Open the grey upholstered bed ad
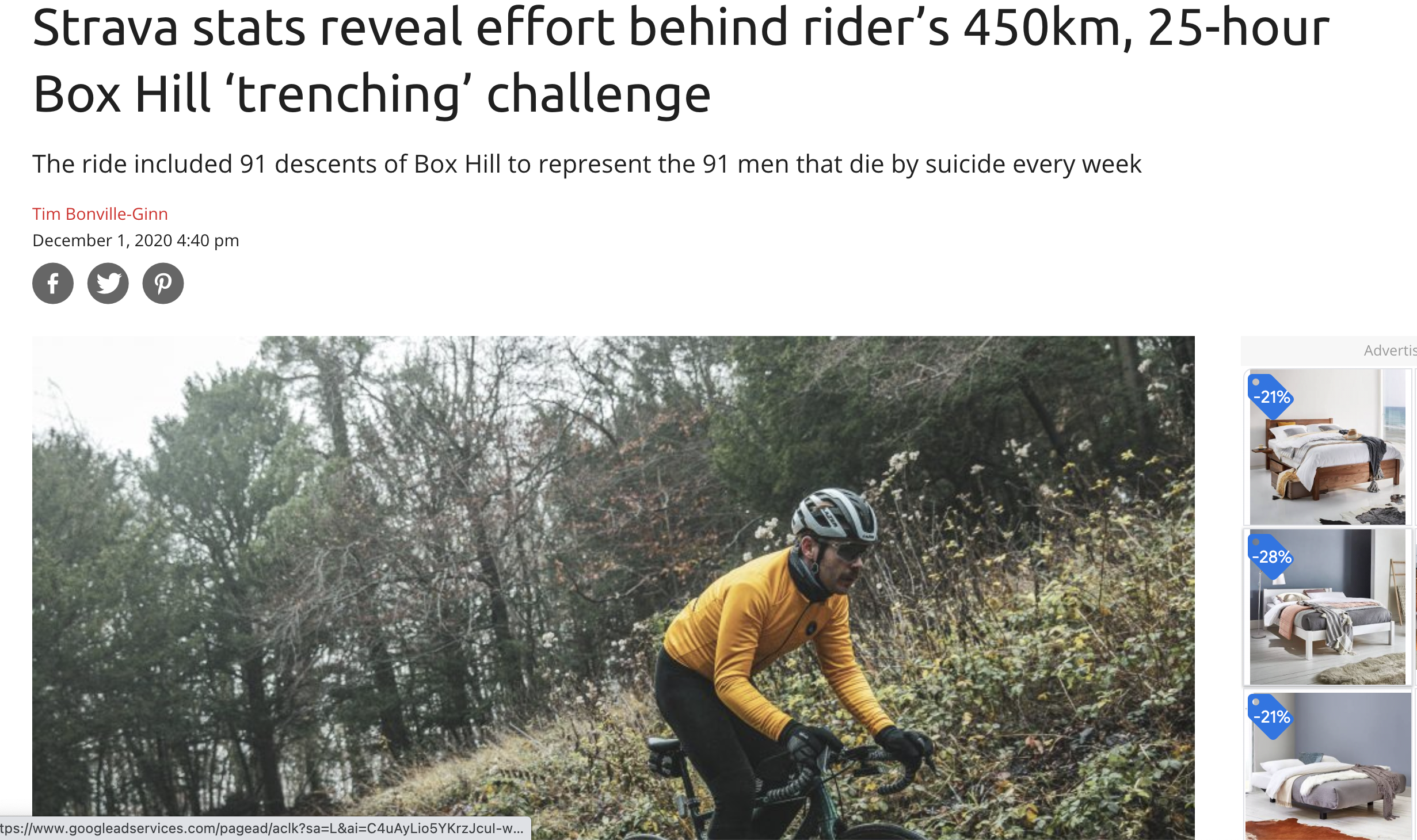 (x=1327, y=765)
